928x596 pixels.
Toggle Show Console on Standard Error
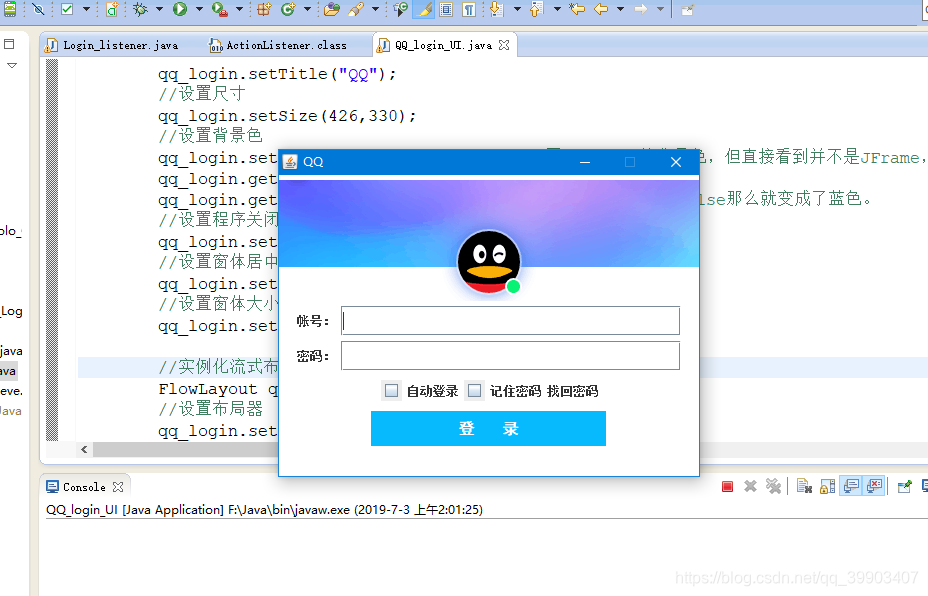(x=874, y=487)
